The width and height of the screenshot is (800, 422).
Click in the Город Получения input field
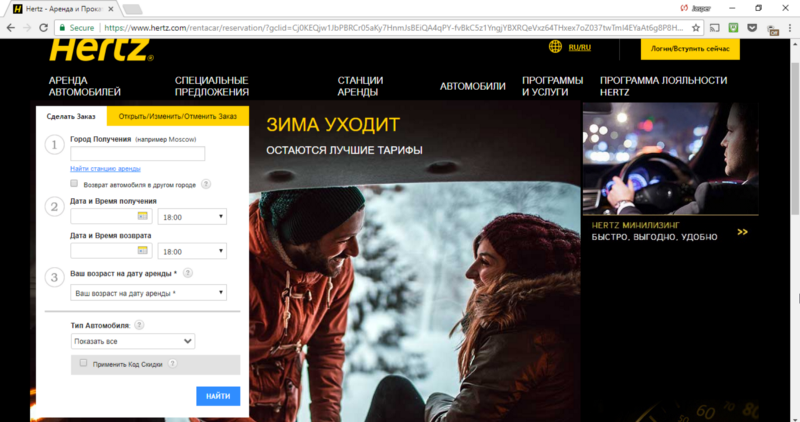click(138, 154)
